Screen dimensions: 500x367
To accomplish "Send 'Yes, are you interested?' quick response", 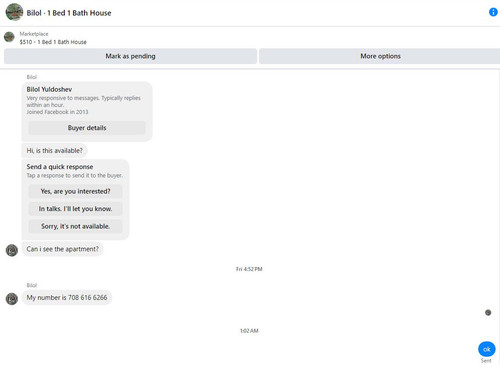I will pyautogui.click(x=75, y=191).
